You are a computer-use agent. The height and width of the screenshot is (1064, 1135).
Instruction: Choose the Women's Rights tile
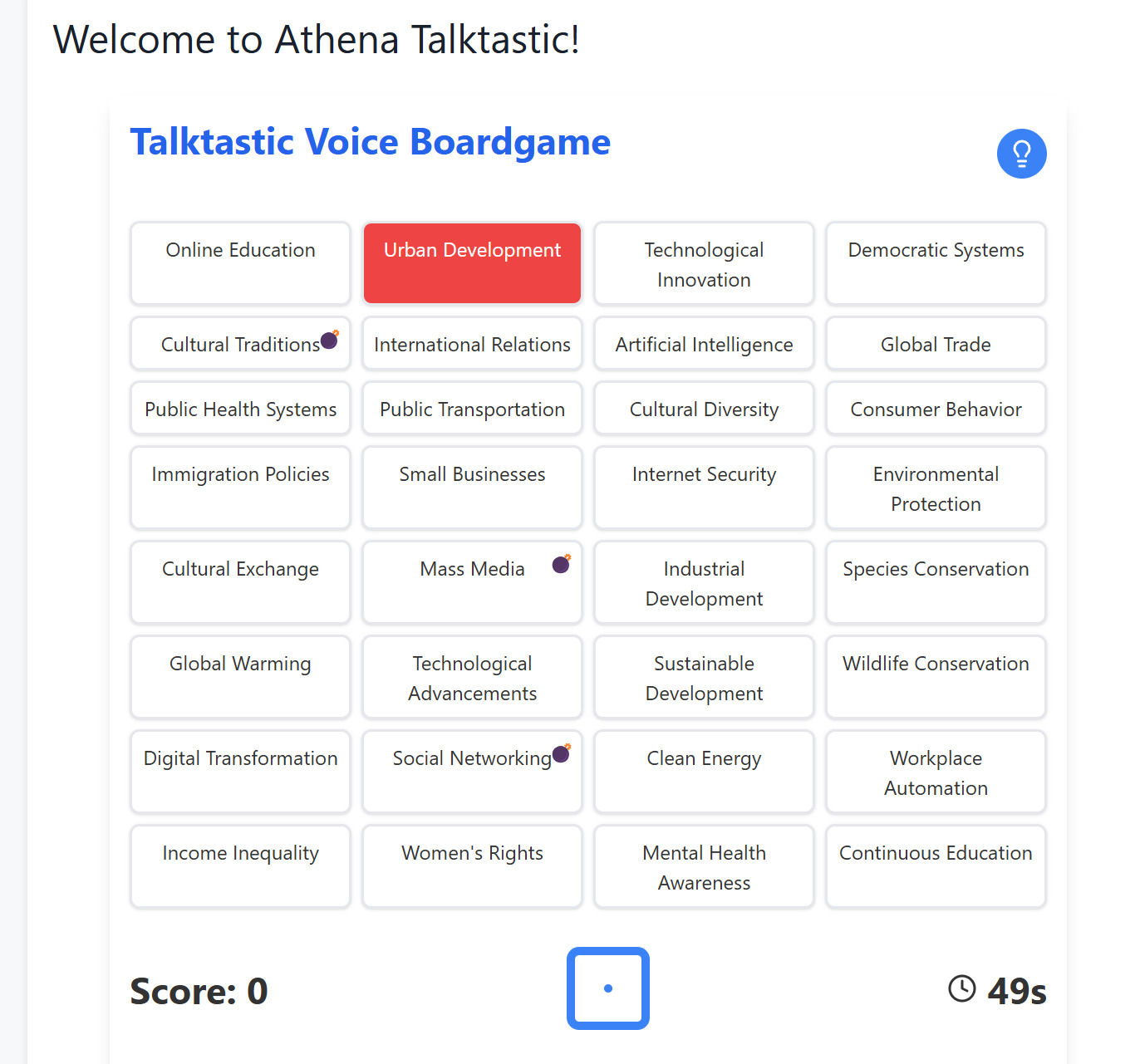click(x=472, y=865)
